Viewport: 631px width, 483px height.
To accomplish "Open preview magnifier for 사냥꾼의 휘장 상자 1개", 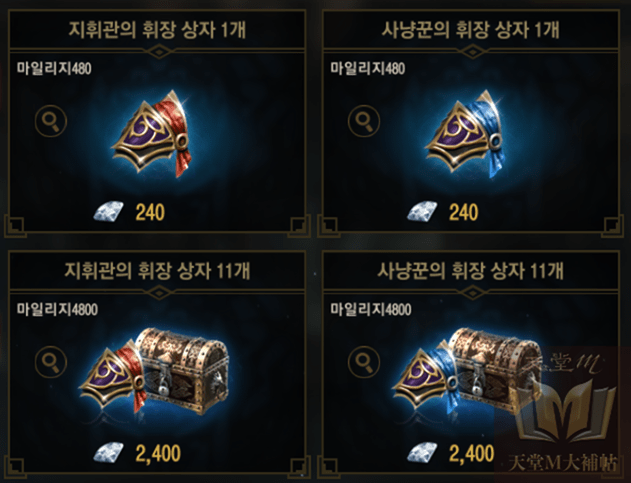I will coord(364,121).
